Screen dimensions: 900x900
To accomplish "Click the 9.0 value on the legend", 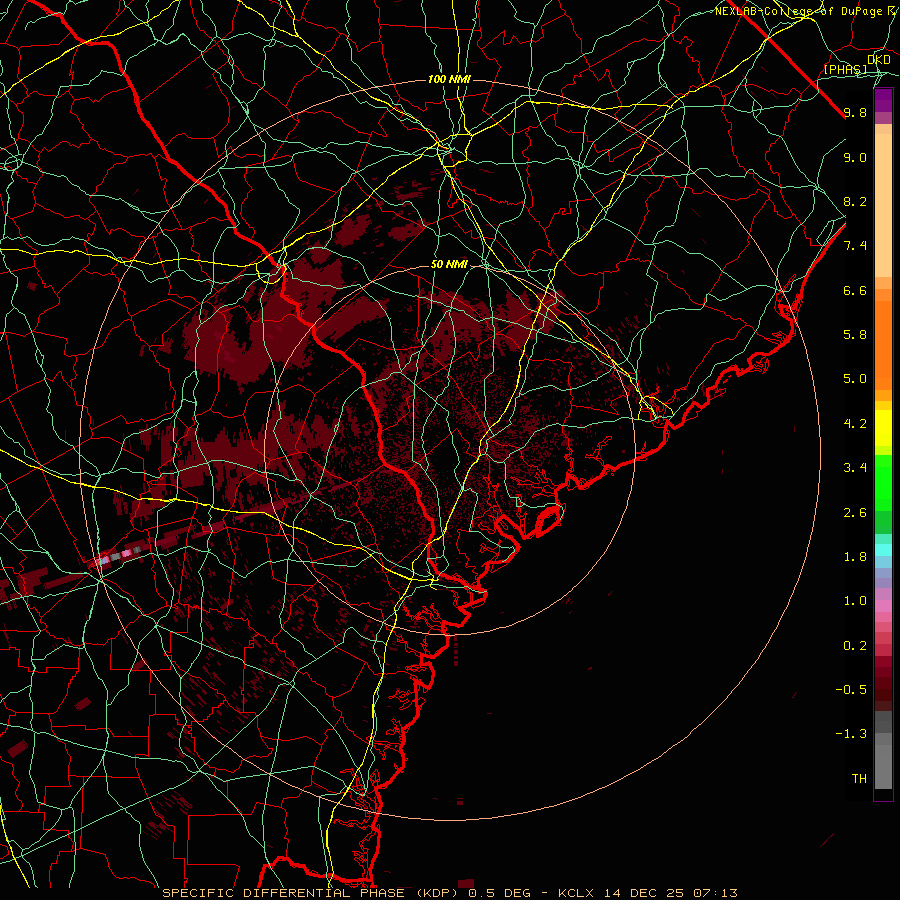I will coord(855,157).
